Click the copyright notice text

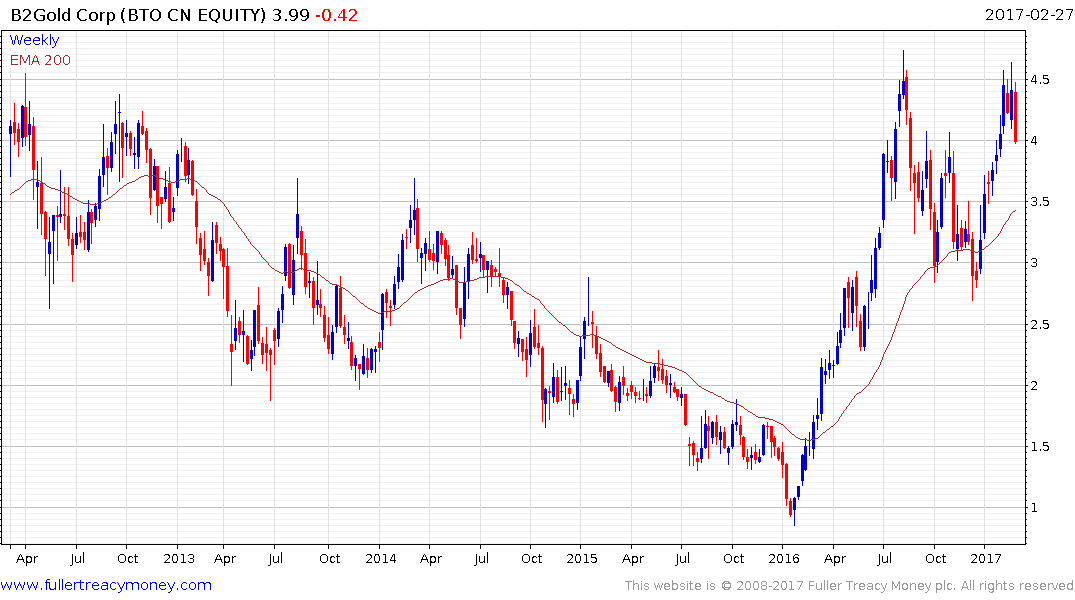click(849, 586)
